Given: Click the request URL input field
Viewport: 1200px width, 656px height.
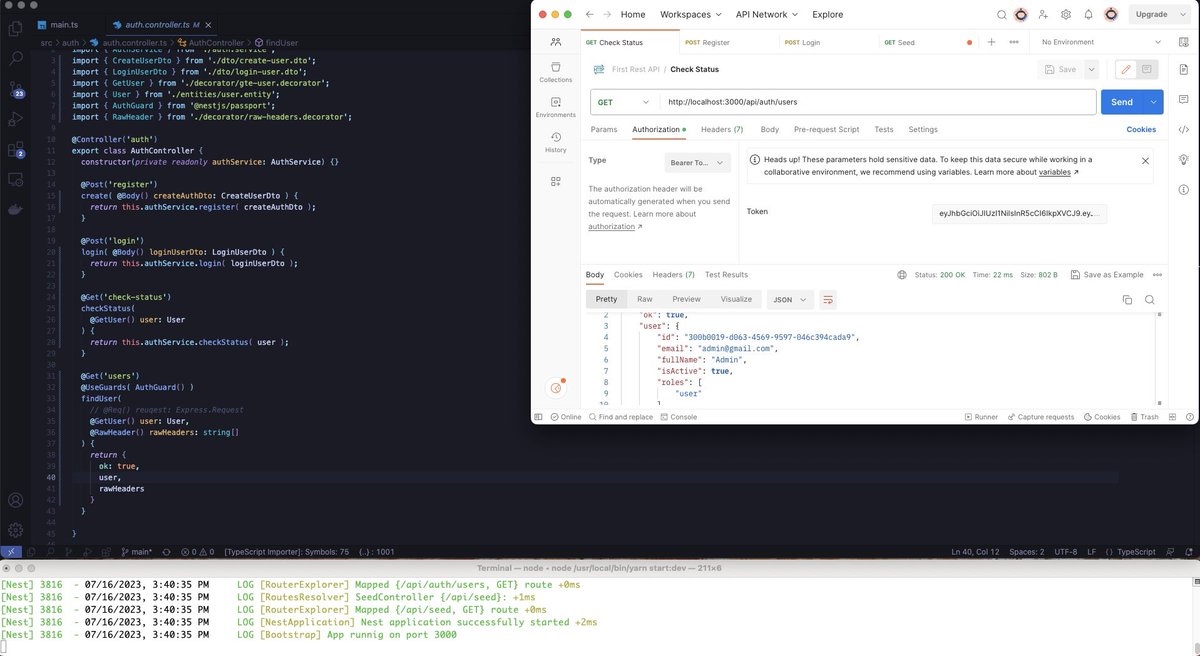Looking at the screenshot, I should pos(877,102).
